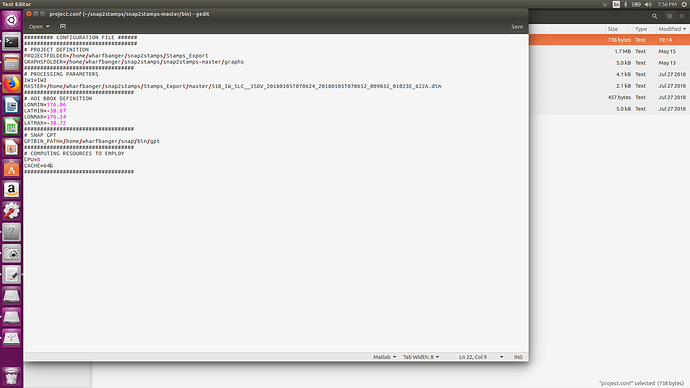The height and width of the screenshot is (388, 690).
Task: Click the MASTER path line
Action: pyautogui.click(x=232, y=86)
